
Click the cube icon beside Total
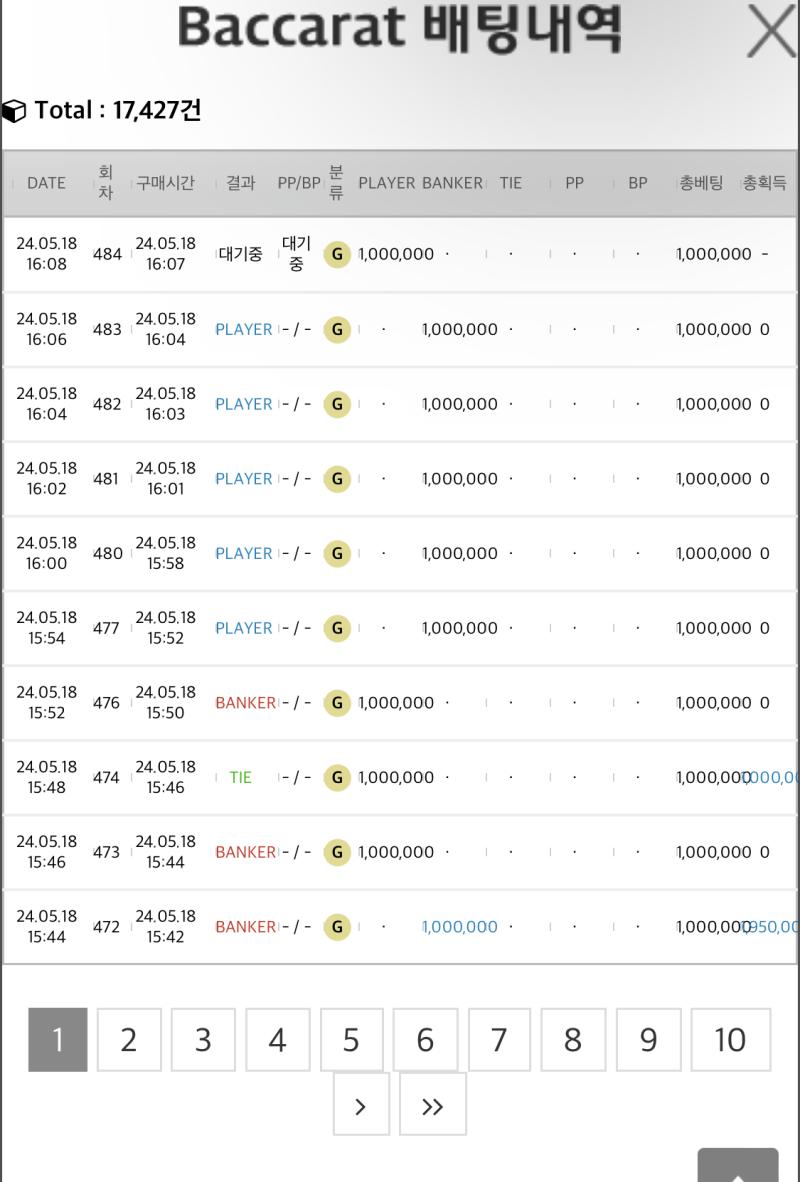14,111
